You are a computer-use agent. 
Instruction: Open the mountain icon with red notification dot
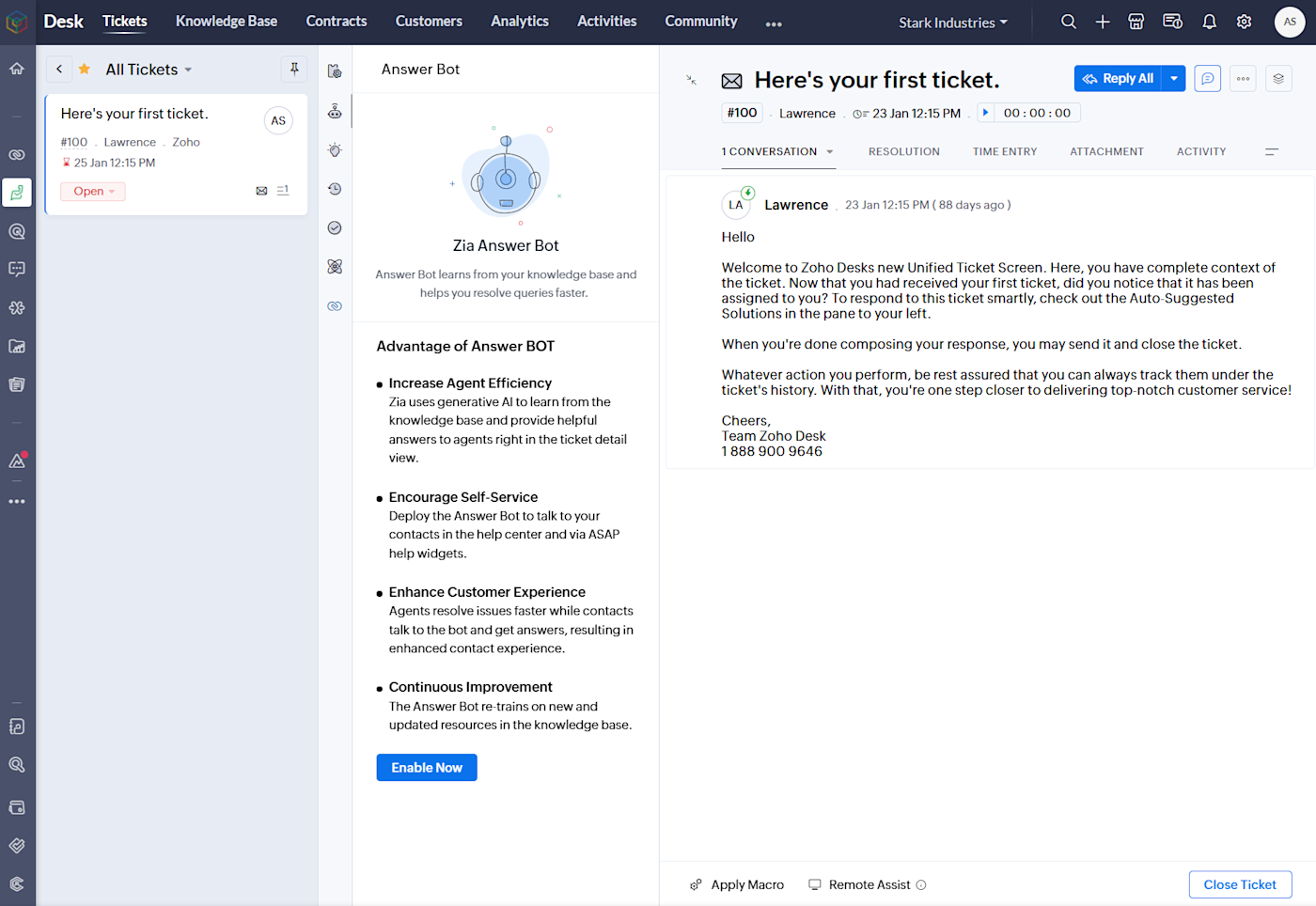coord(17,461)
